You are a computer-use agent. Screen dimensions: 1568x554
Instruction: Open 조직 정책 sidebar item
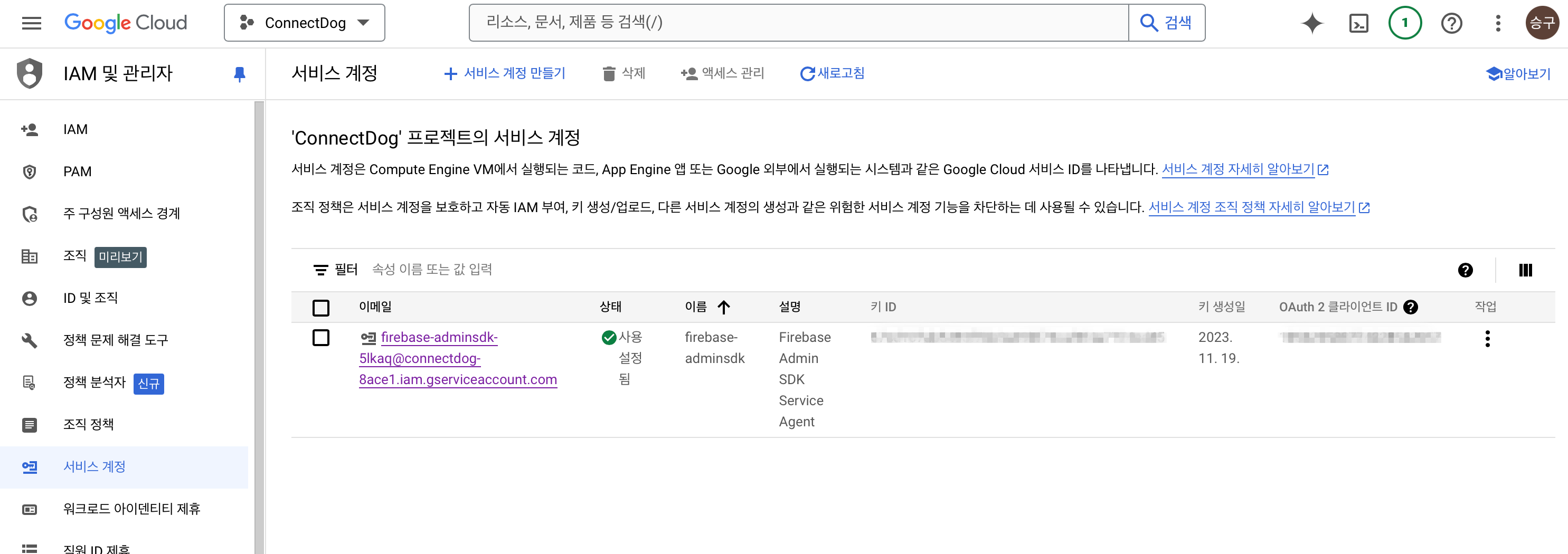[x=124, y=425]
